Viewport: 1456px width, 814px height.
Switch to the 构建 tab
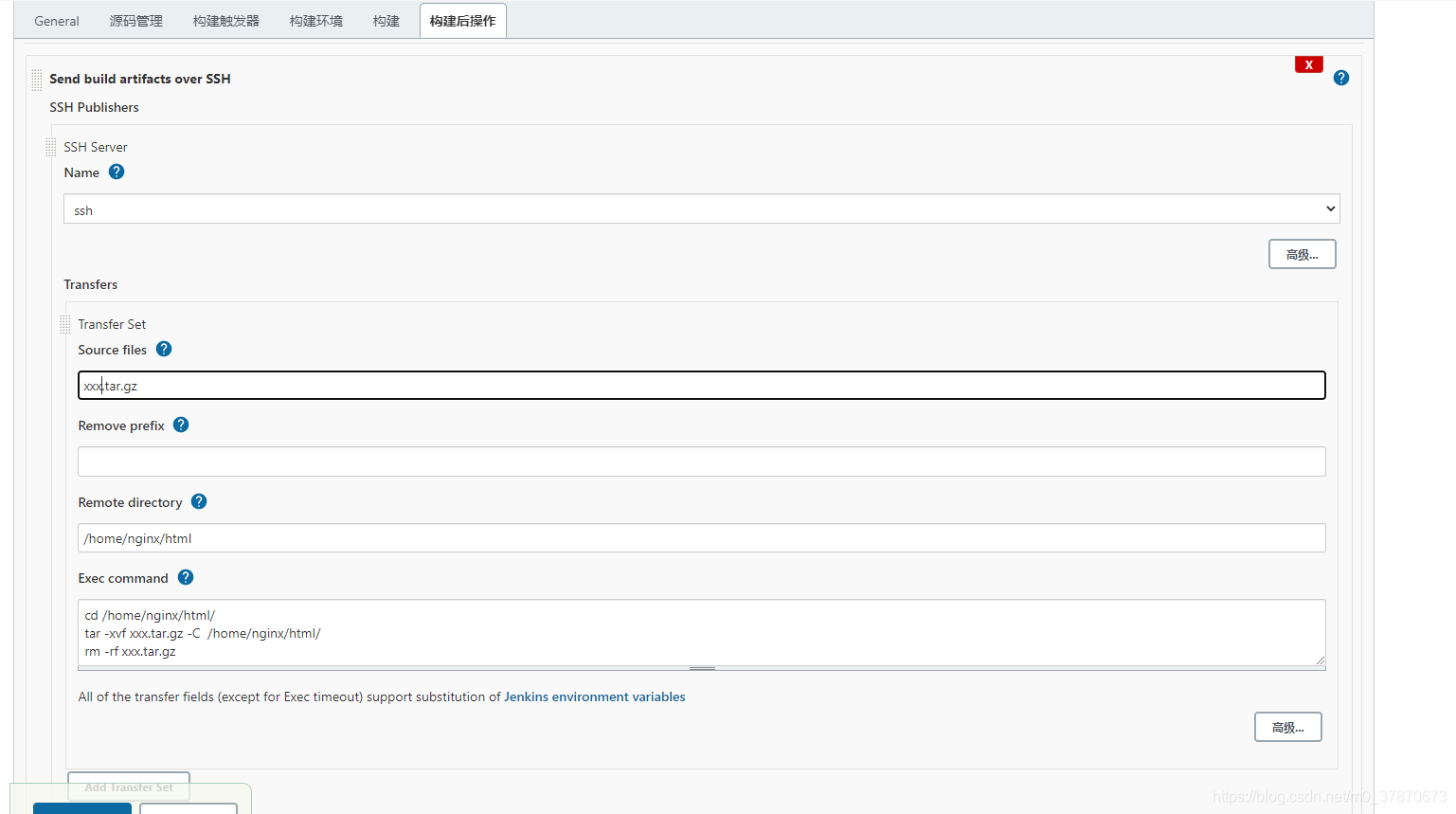386,21
